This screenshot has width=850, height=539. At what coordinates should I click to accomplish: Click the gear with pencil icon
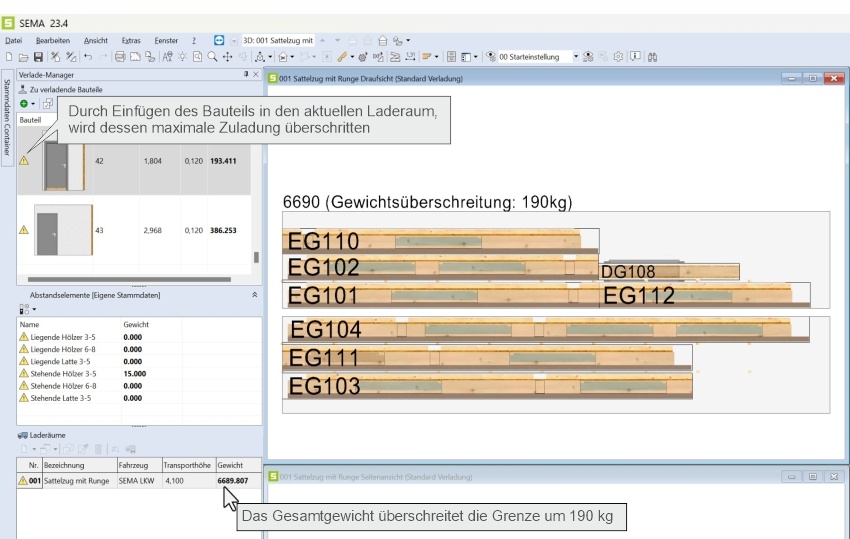pyautogui.click(x=363, y=56)
